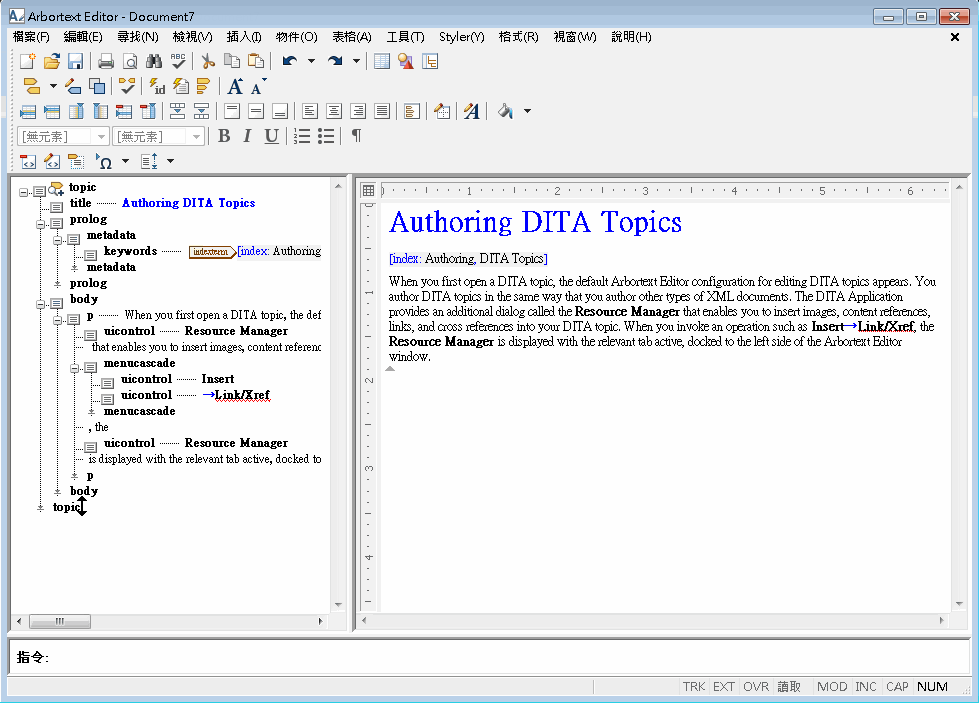Collapse the metadata node in the tree
This screenshot has width=979, height=703.
tap(57, 240)
